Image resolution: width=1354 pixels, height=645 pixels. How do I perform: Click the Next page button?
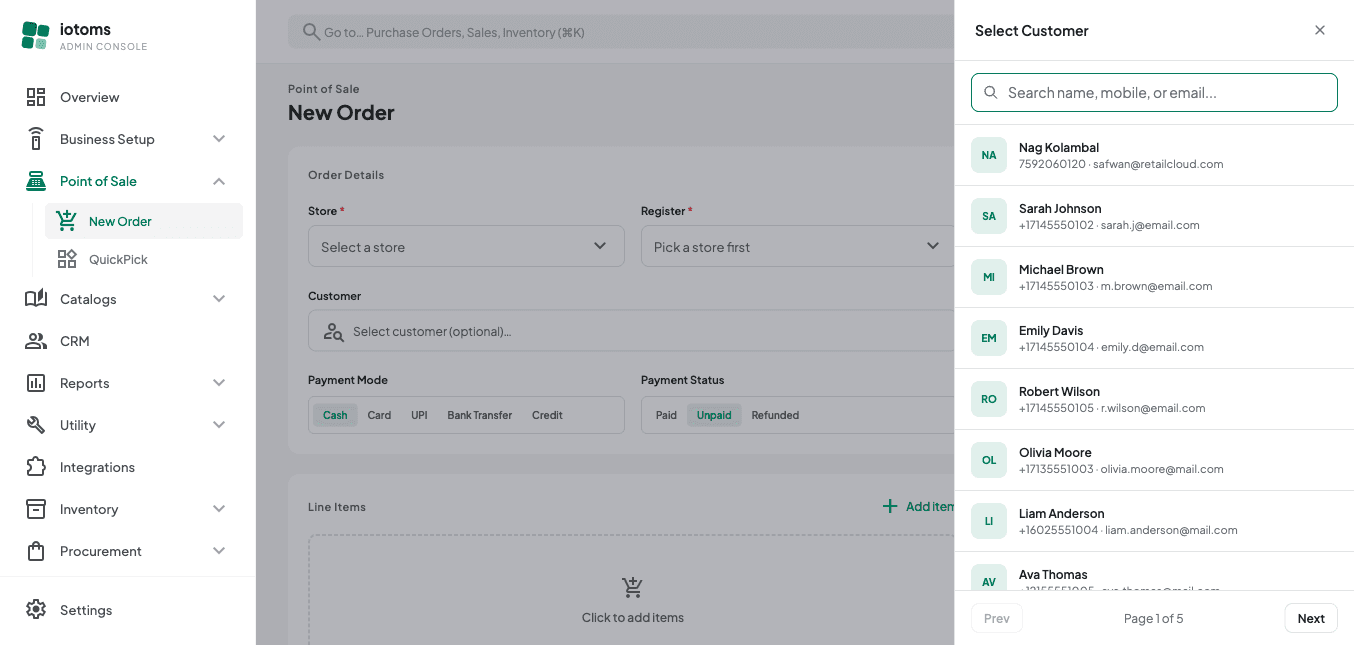(x=1311, y=618)
